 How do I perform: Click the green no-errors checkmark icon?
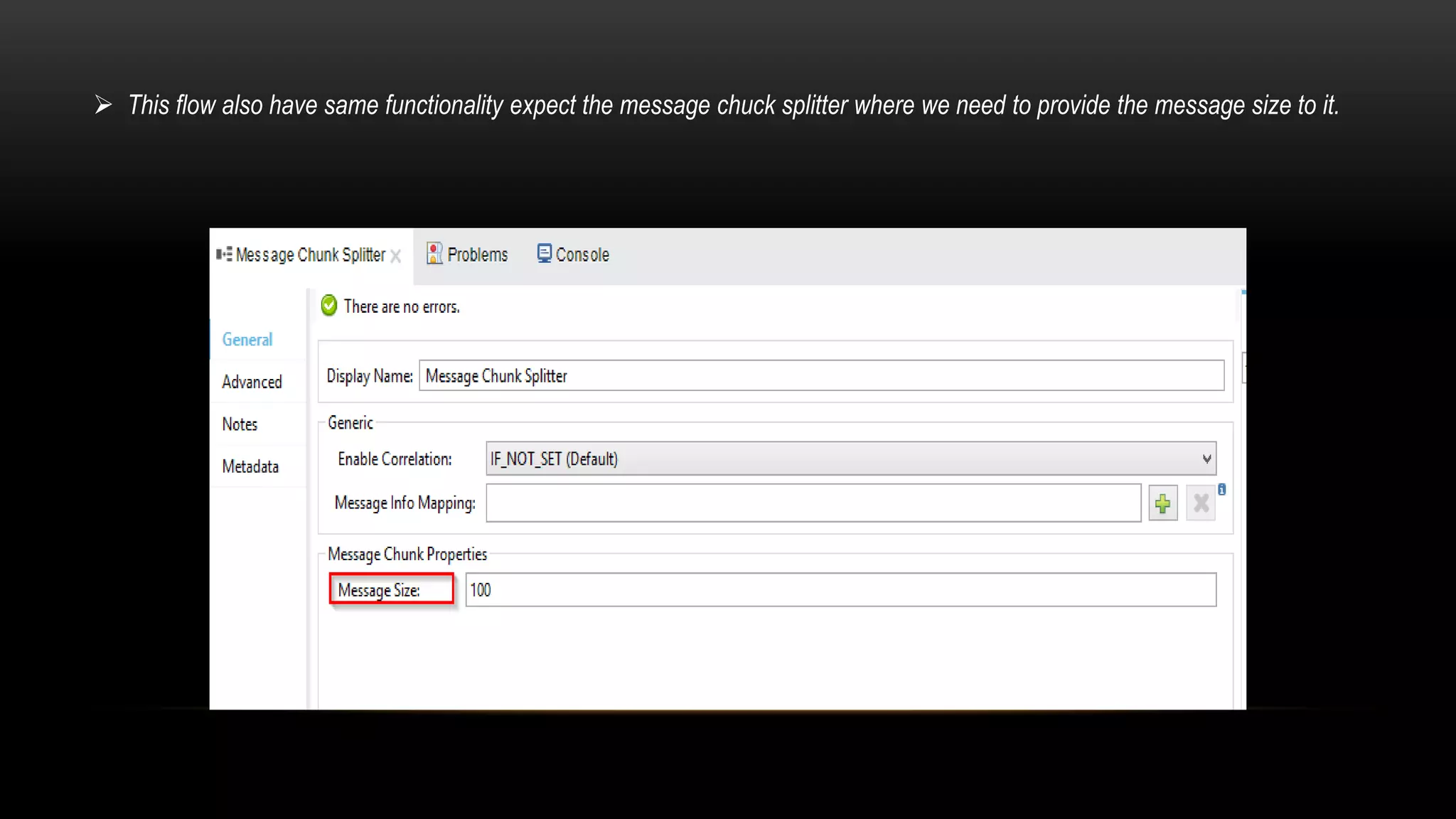(x=329, y=306)
